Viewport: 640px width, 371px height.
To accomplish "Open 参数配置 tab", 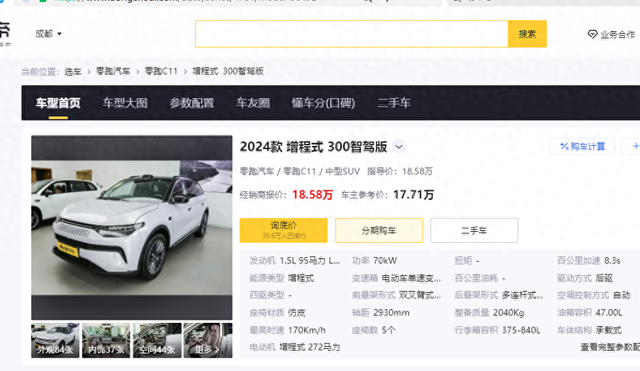I will point(192,103).
